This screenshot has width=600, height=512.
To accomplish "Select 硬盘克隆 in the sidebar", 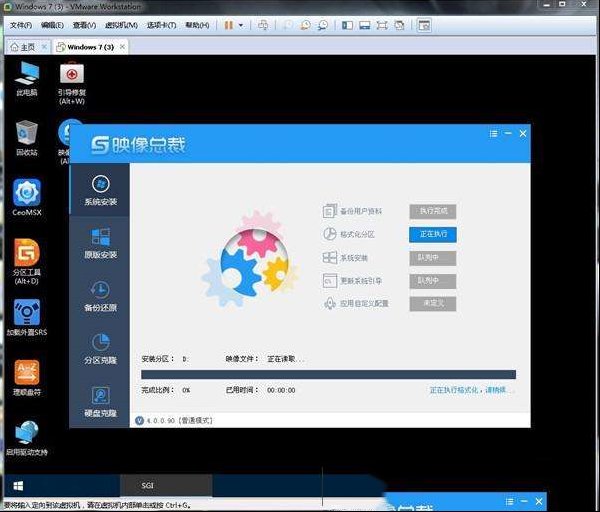I will [100, 402].
